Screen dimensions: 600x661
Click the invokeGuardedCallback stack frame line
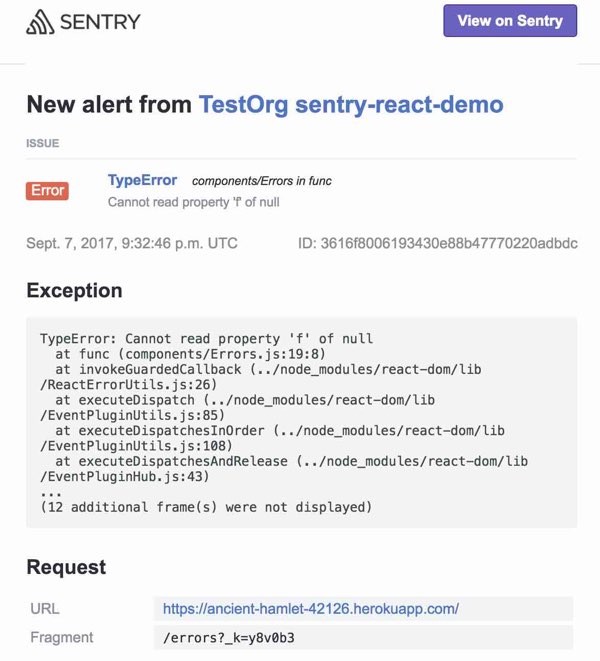(261, 377)
